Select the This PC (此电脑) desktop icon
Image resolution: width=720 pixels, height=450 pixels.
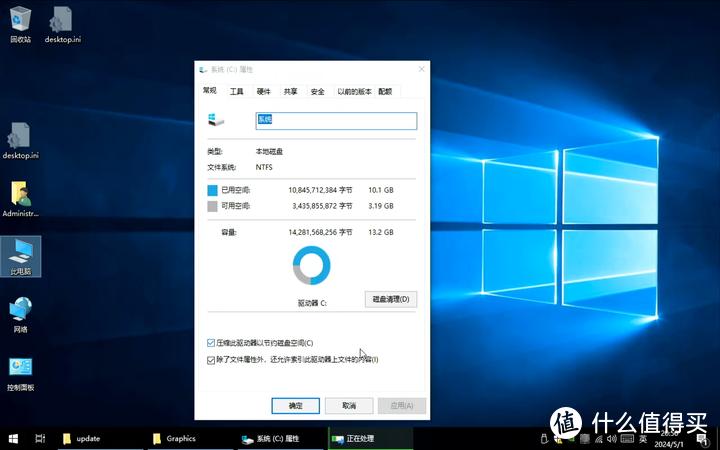tap(20, 252)
